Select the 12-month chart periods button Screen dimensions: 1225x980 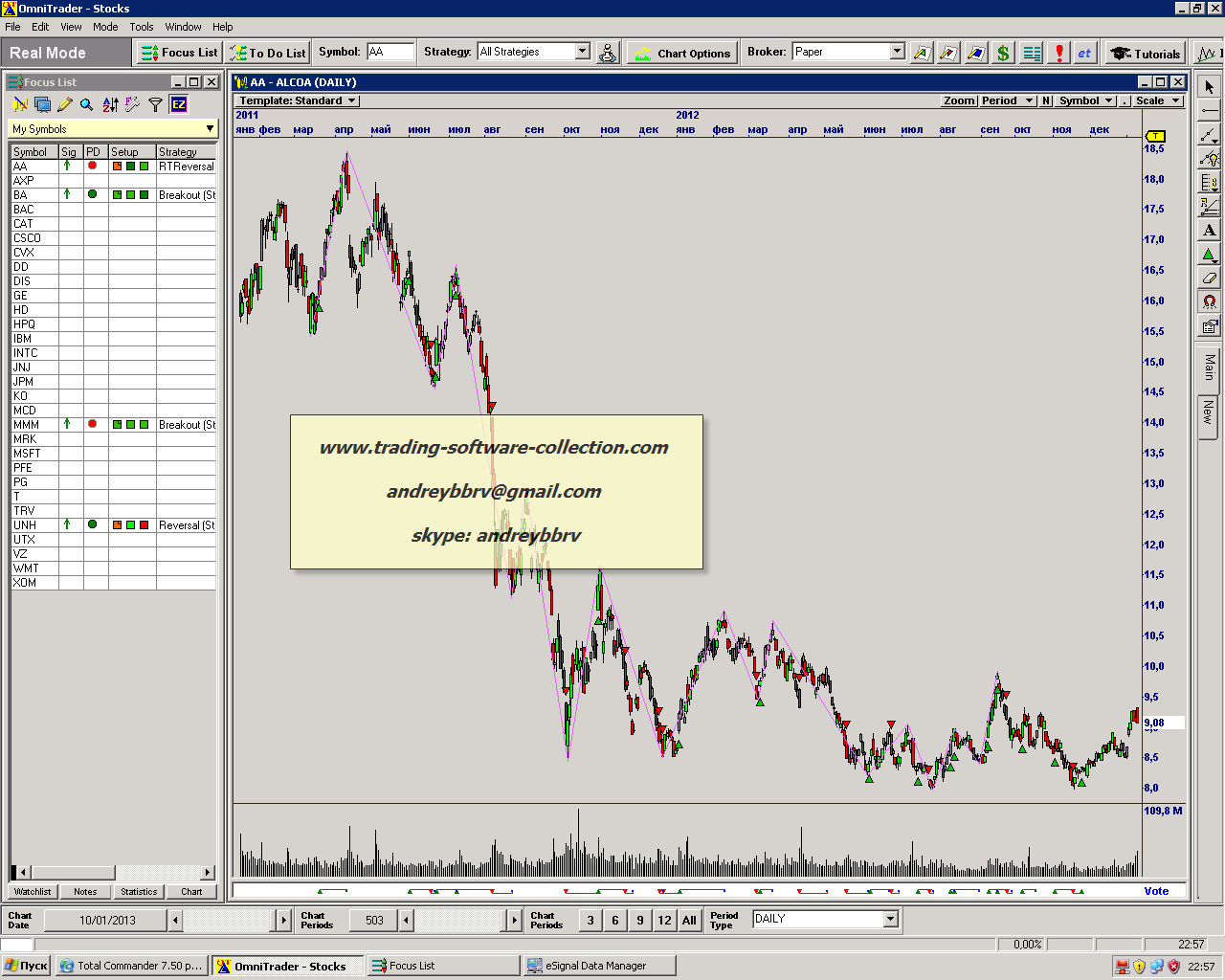point(664,921)
